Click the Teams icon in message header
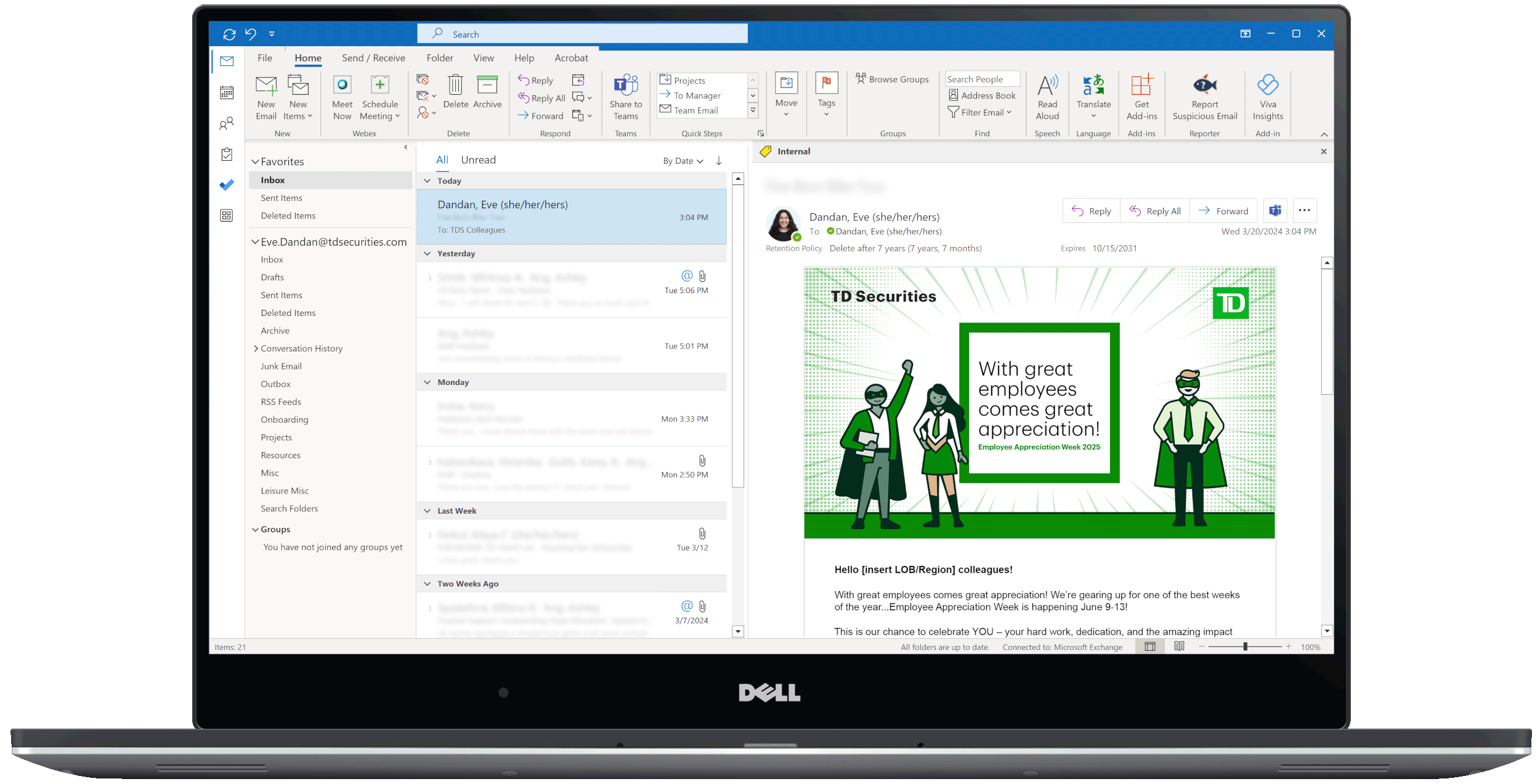The width and height of the screenshot is (1540, 784). tap(1275, 211)
